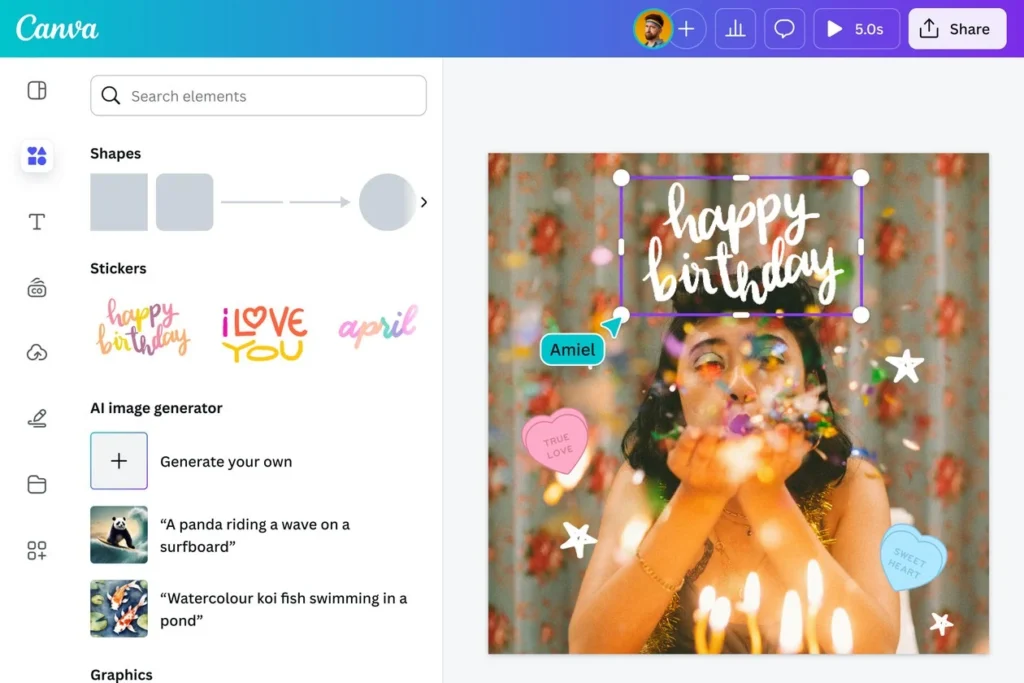Open the comments bubble in the top bar
1024x683 pixels.
[784, 28]
